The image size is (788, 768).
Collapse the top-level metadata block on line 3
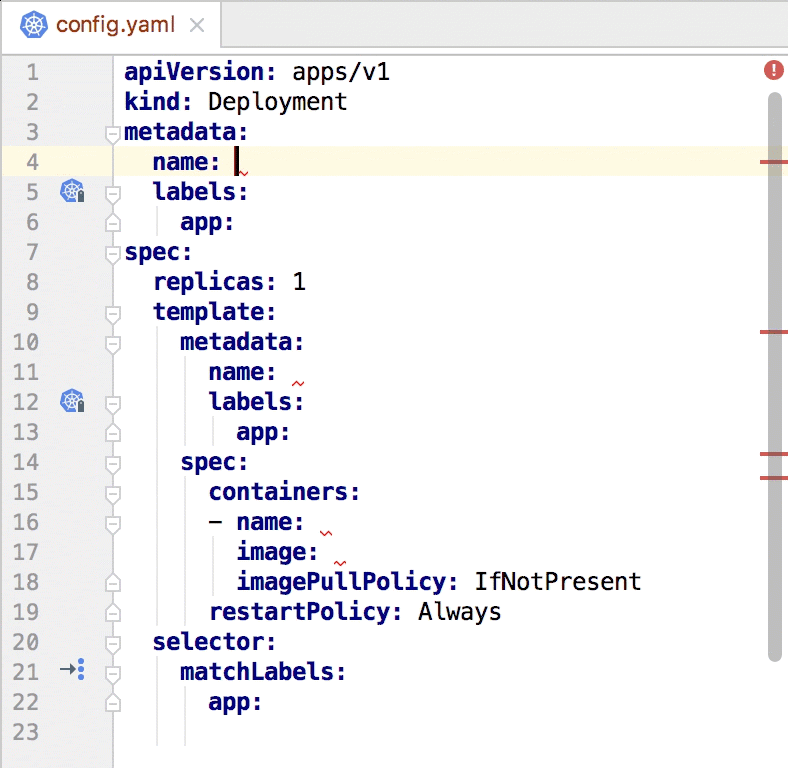tap(112, 132)
